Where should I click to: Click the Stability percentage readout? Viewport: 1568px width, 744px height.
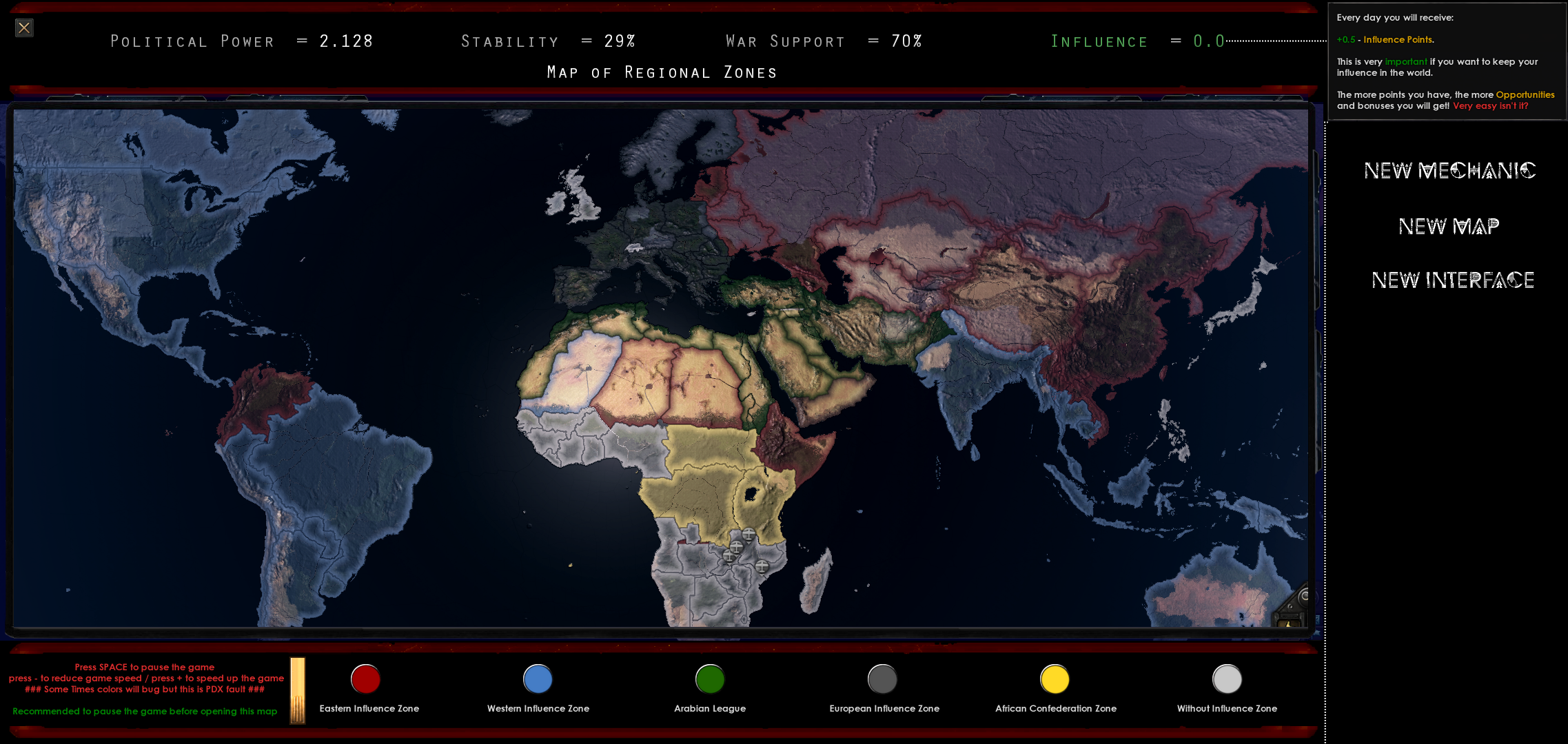pyautogui.click(x=620, y=41)
